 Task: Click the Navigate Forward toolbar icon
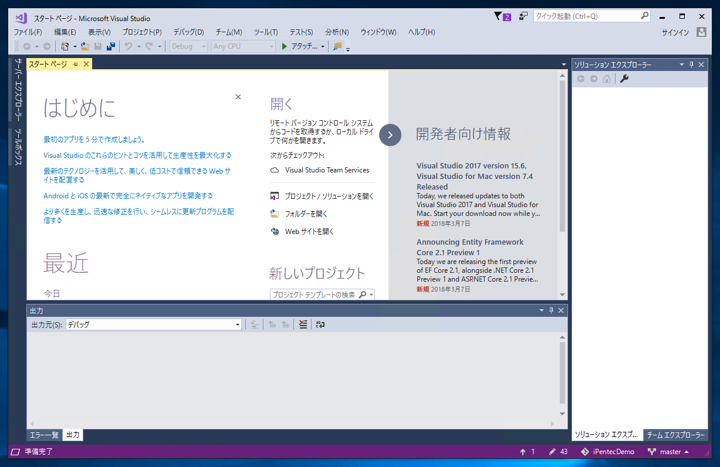pyautogui.click(x=46, y=46)
